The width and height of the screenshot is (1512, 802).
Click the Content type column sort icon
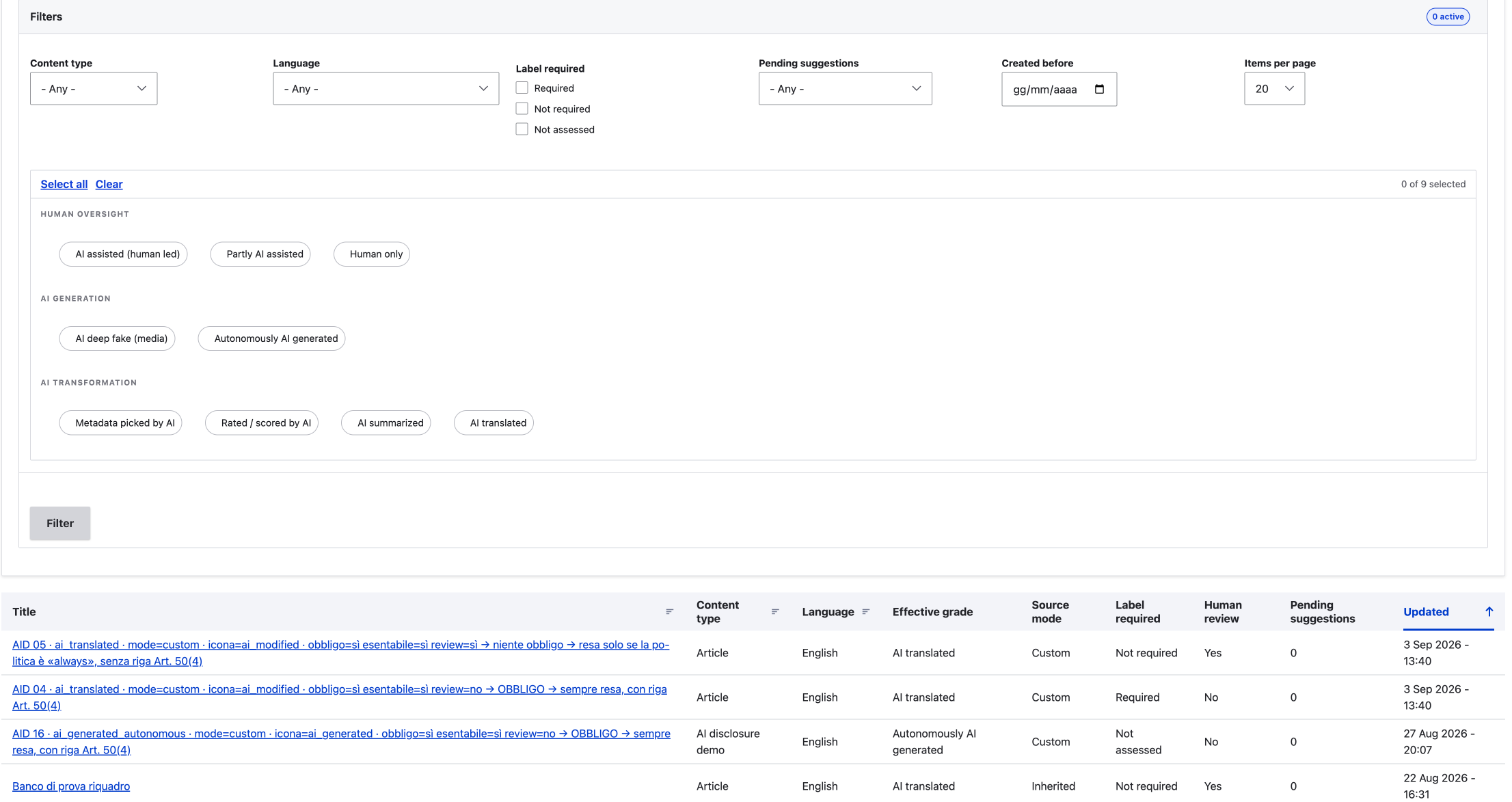pyautogui.click(x=775, y=612)
